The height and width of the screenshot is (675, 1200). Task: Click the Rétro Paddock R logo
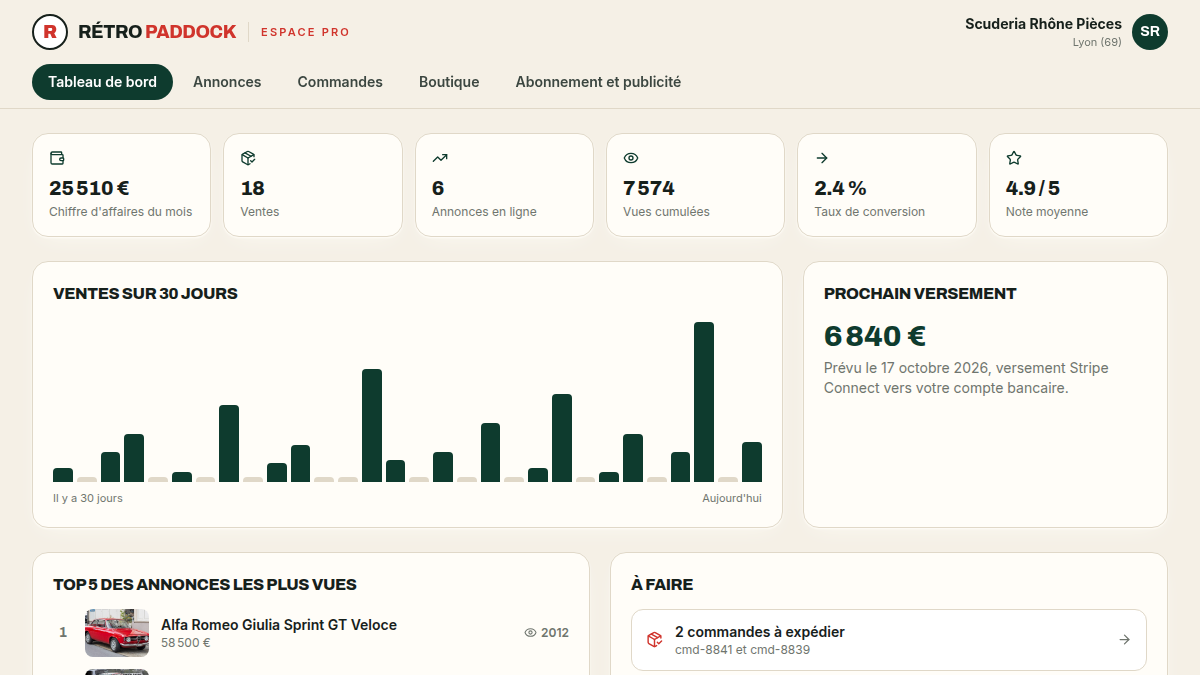(50, 32)
